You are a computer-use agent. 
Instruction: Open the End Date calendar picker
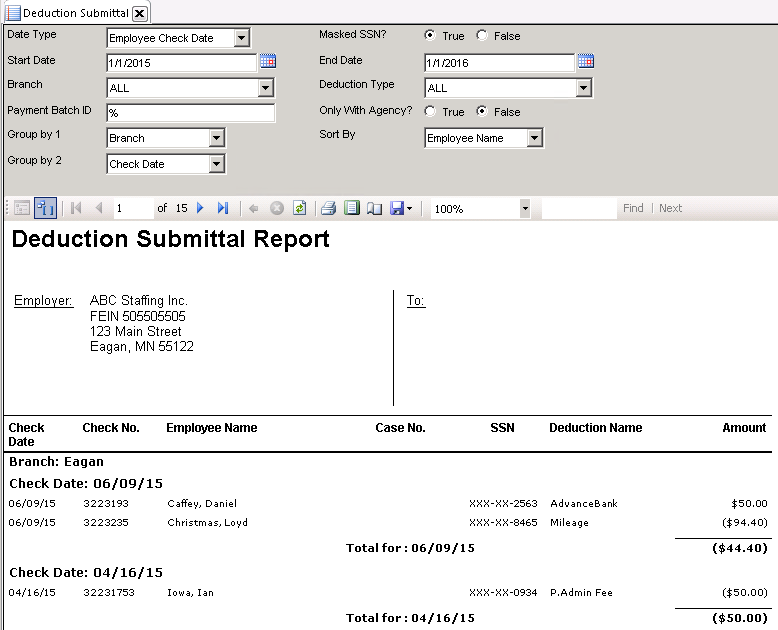click(585, 62)
